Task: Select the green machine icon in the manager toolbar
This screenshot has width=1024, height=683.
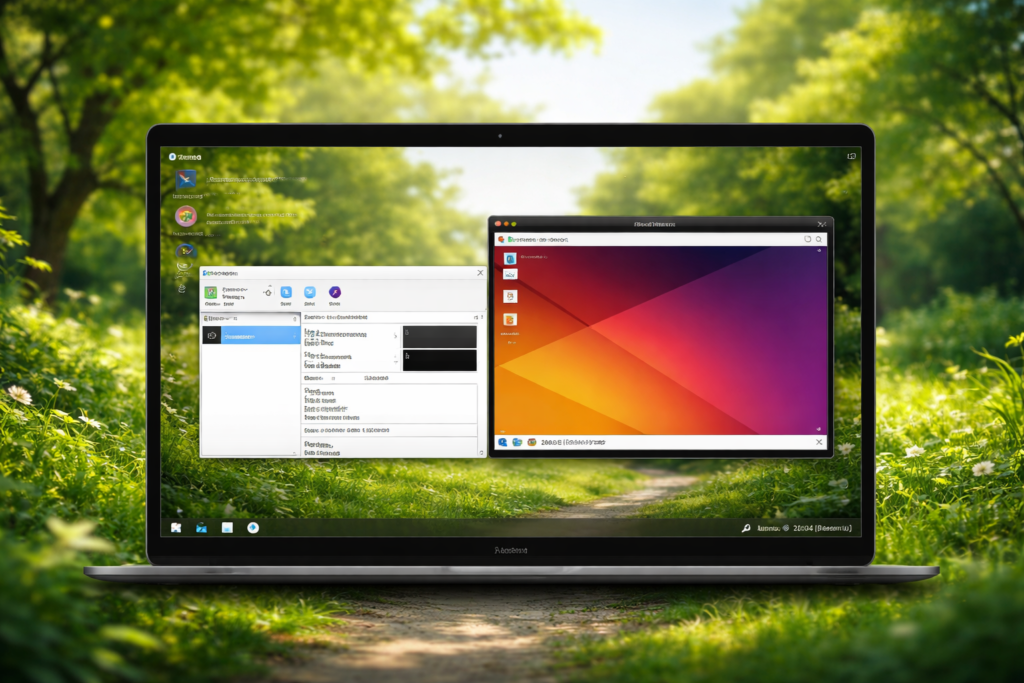Action: pyautogui.click(x=211, y=293)
